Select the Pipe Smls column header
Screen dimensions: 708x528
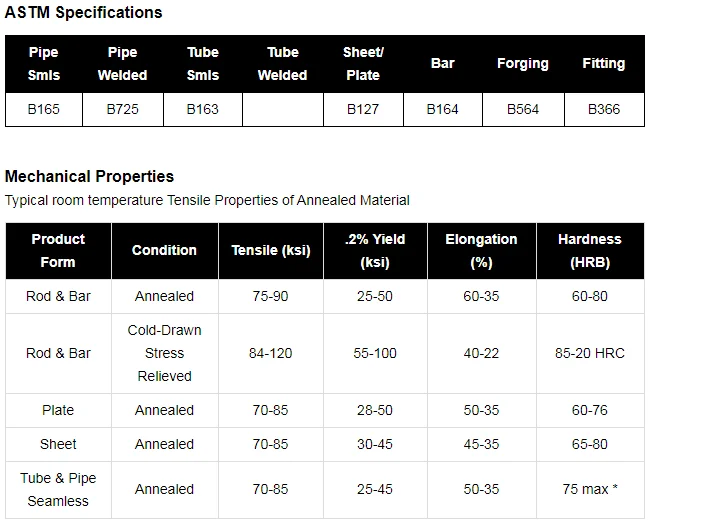click(x=44, y=64)
